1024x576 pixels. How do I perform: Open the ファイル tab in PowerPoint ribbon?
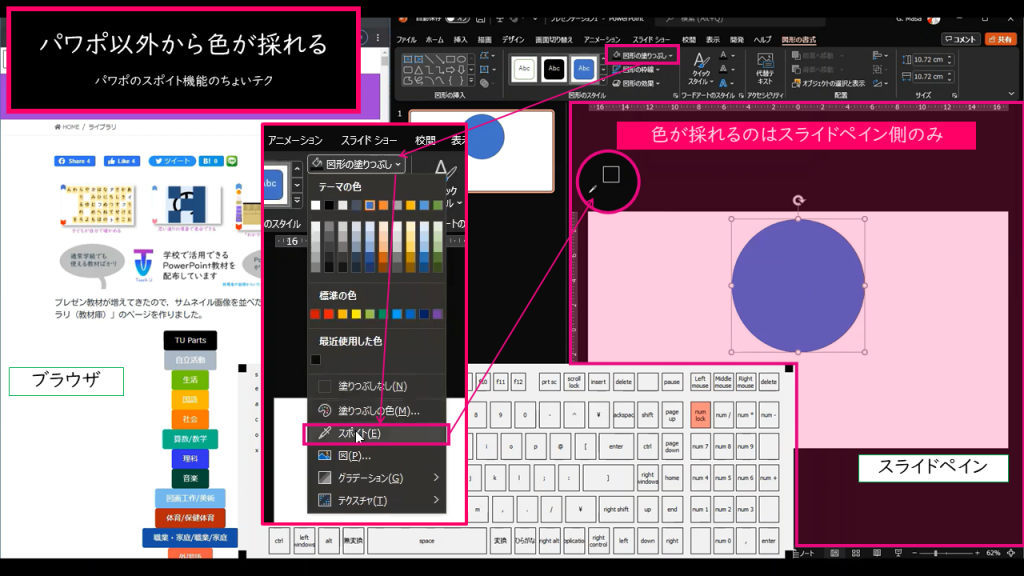406,40
